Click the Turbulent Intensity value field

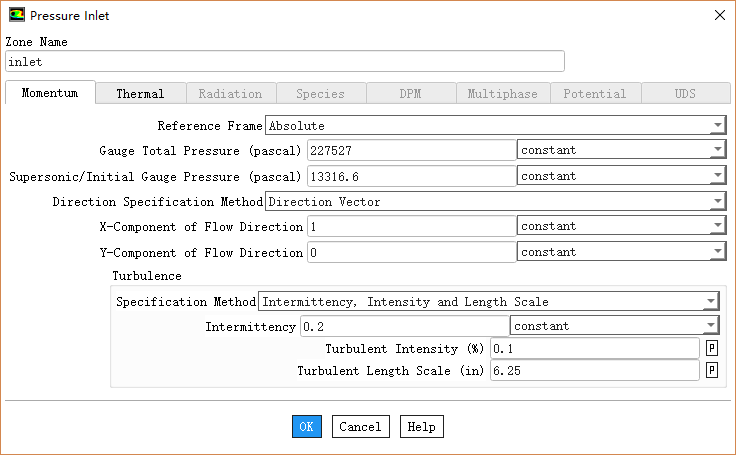click(593, 348)
